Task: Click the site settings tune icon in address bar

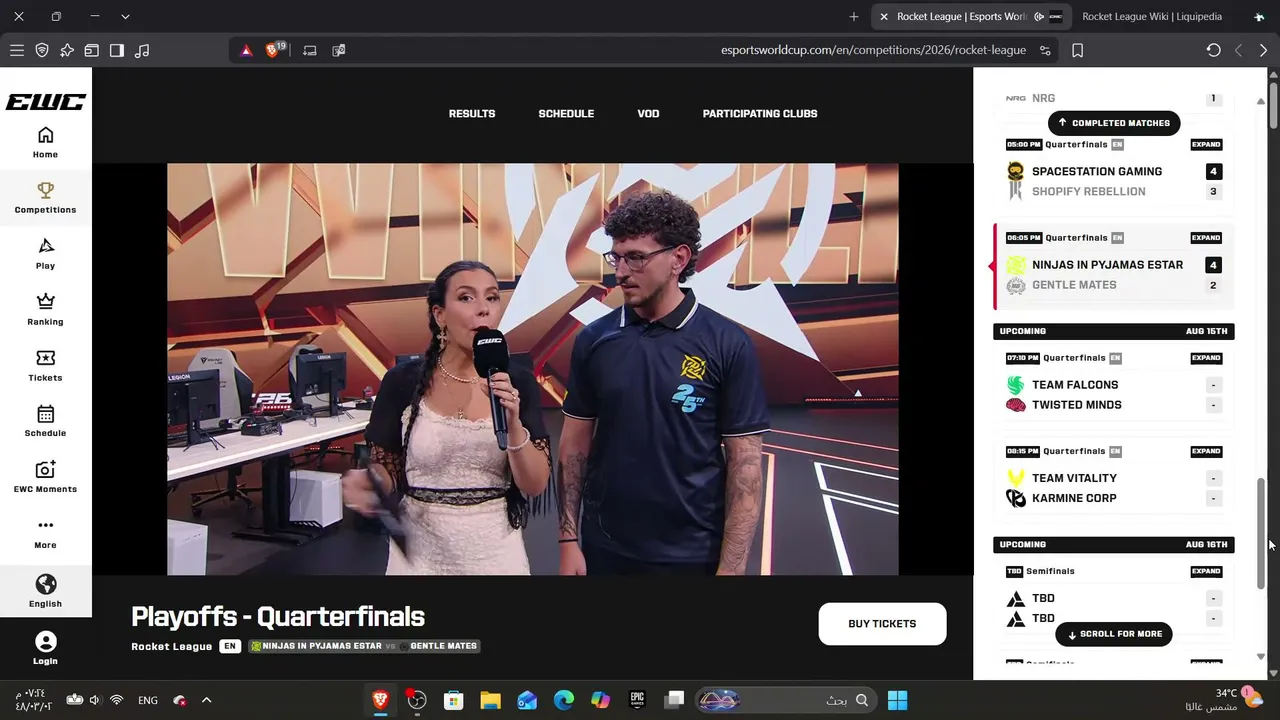Action: (1045, 50)
